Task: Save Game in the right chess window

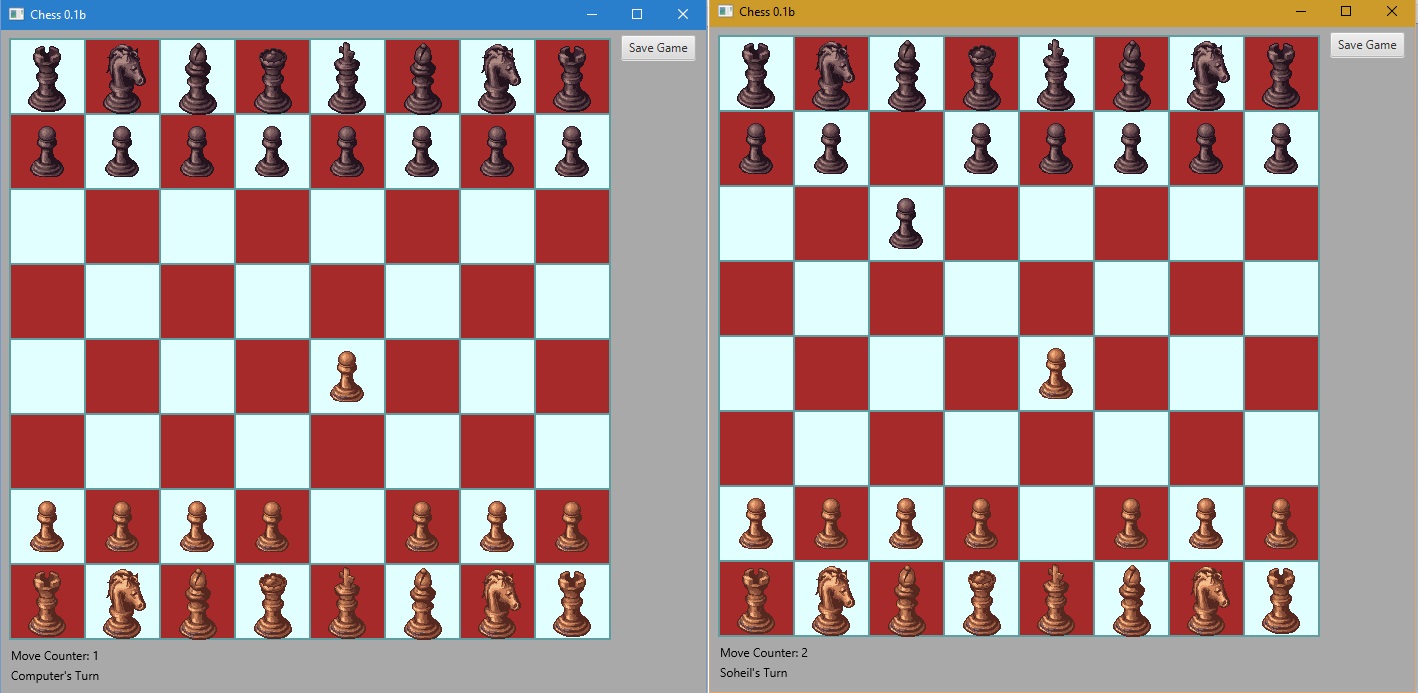Action: 1367,45
